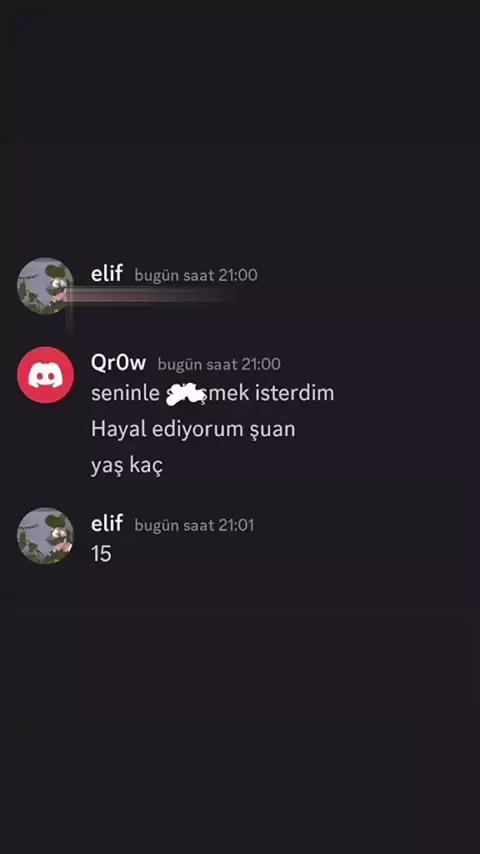This screenshot has width=480, height=854.
Task: Open the Qr0w username profile
Action: 118,363
